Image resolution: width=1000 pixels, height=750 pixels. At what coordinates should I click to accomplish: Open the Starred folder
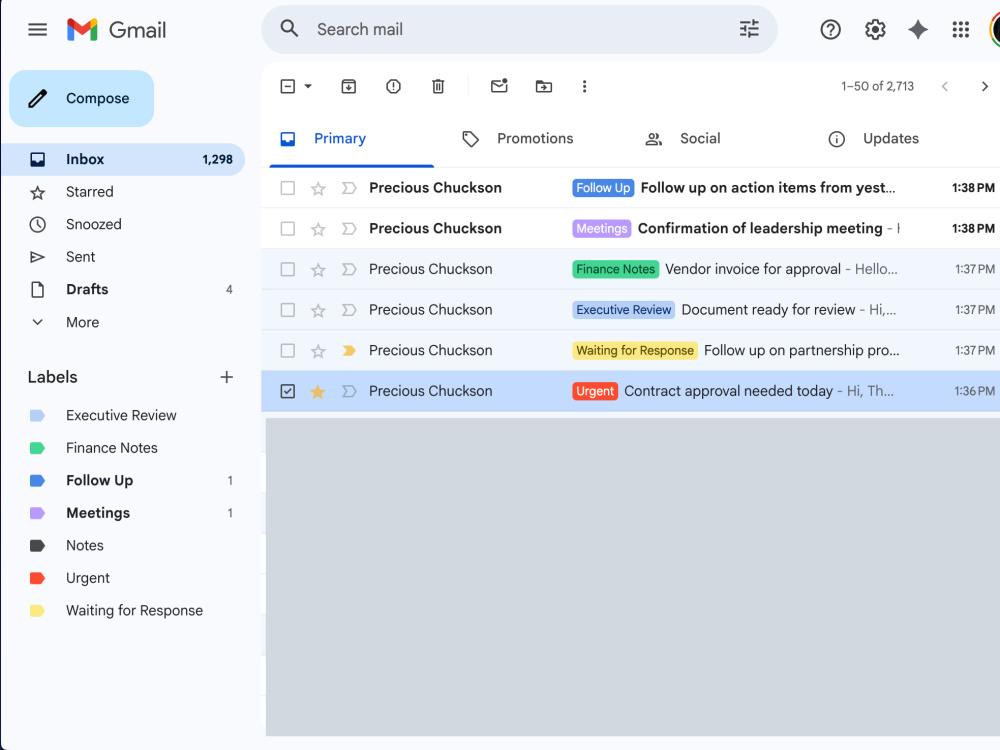pyautogui.click(x=122, y=192)
